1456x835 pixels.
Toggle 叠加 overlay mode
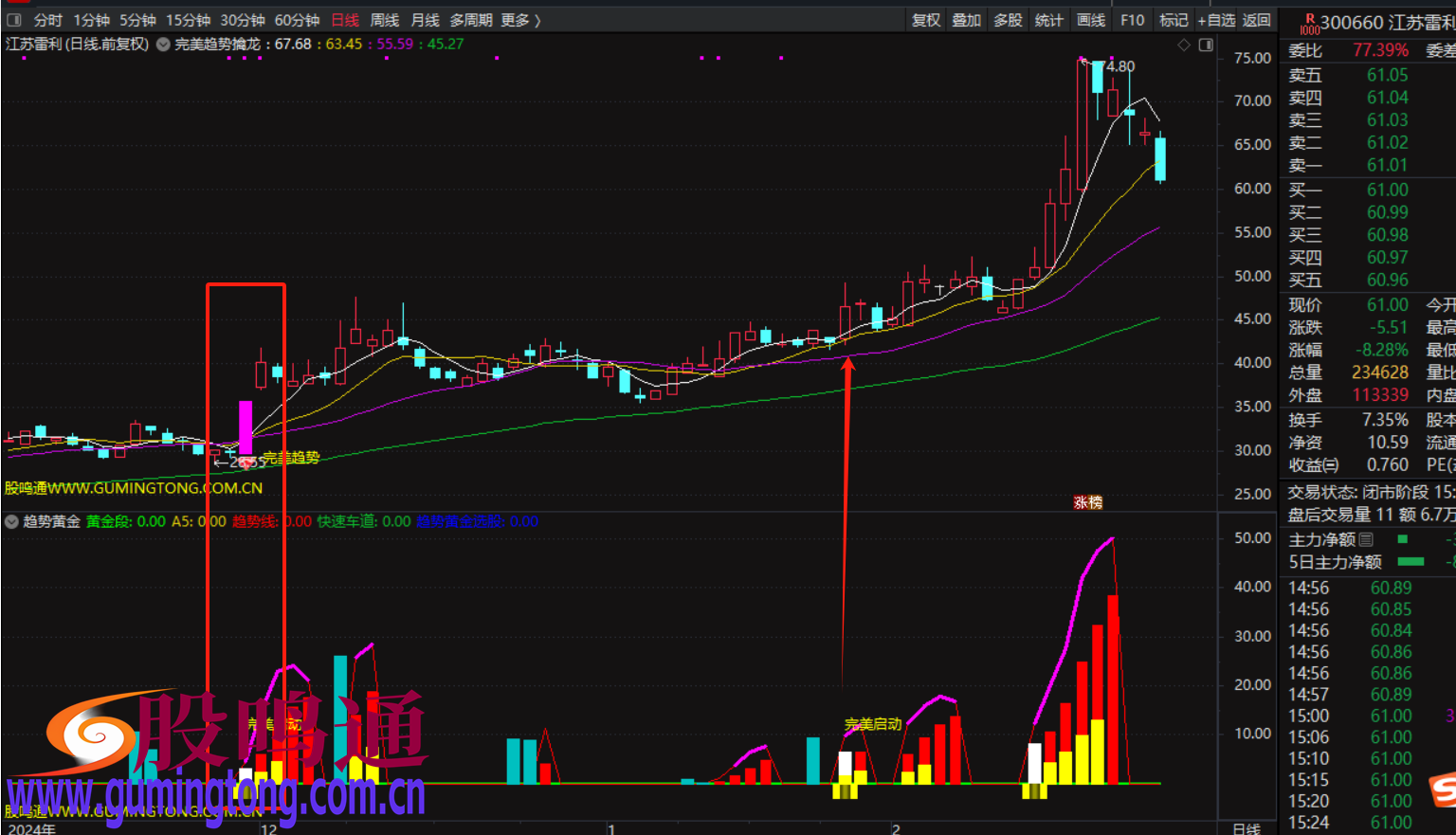(967, 20)
